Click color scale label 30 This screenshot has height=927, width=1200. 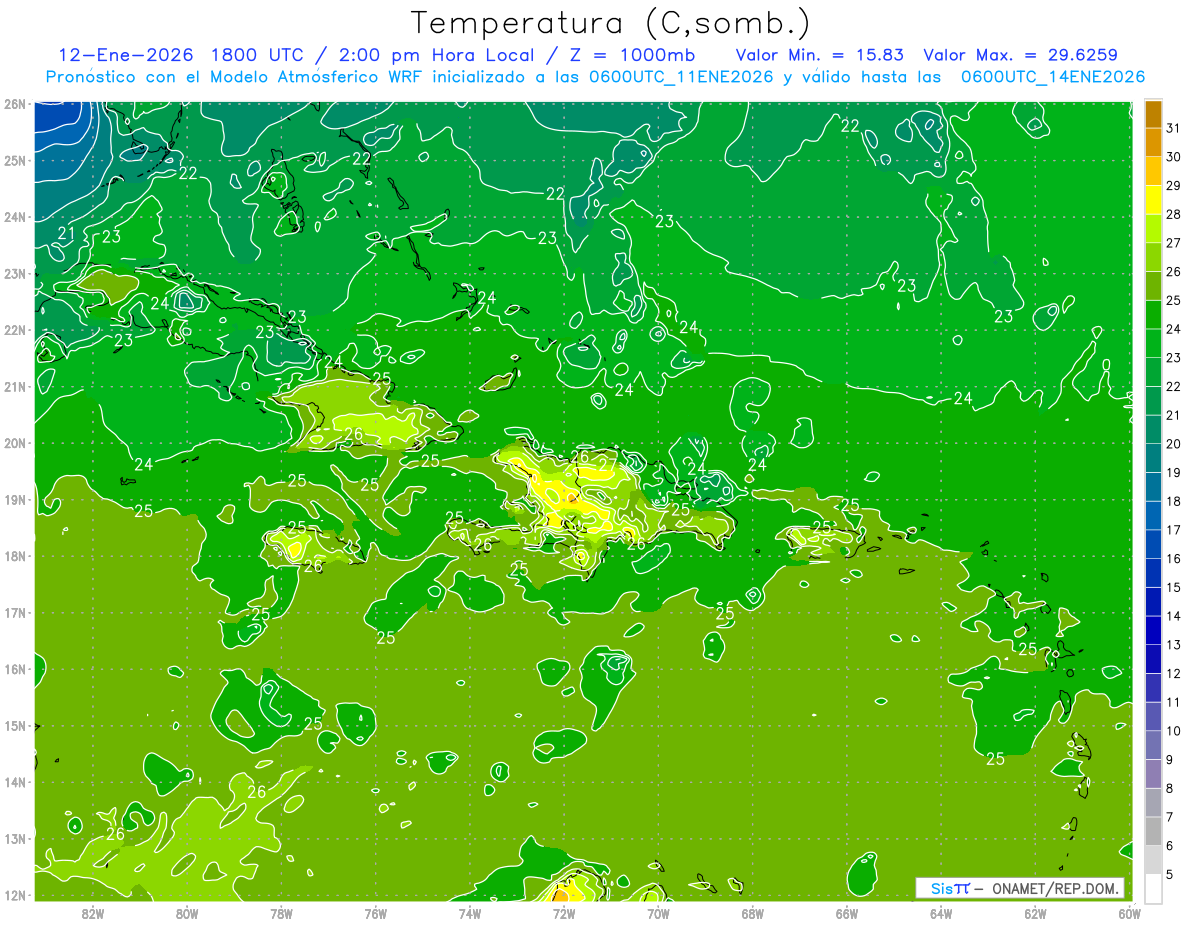(x=1173, y=157)
